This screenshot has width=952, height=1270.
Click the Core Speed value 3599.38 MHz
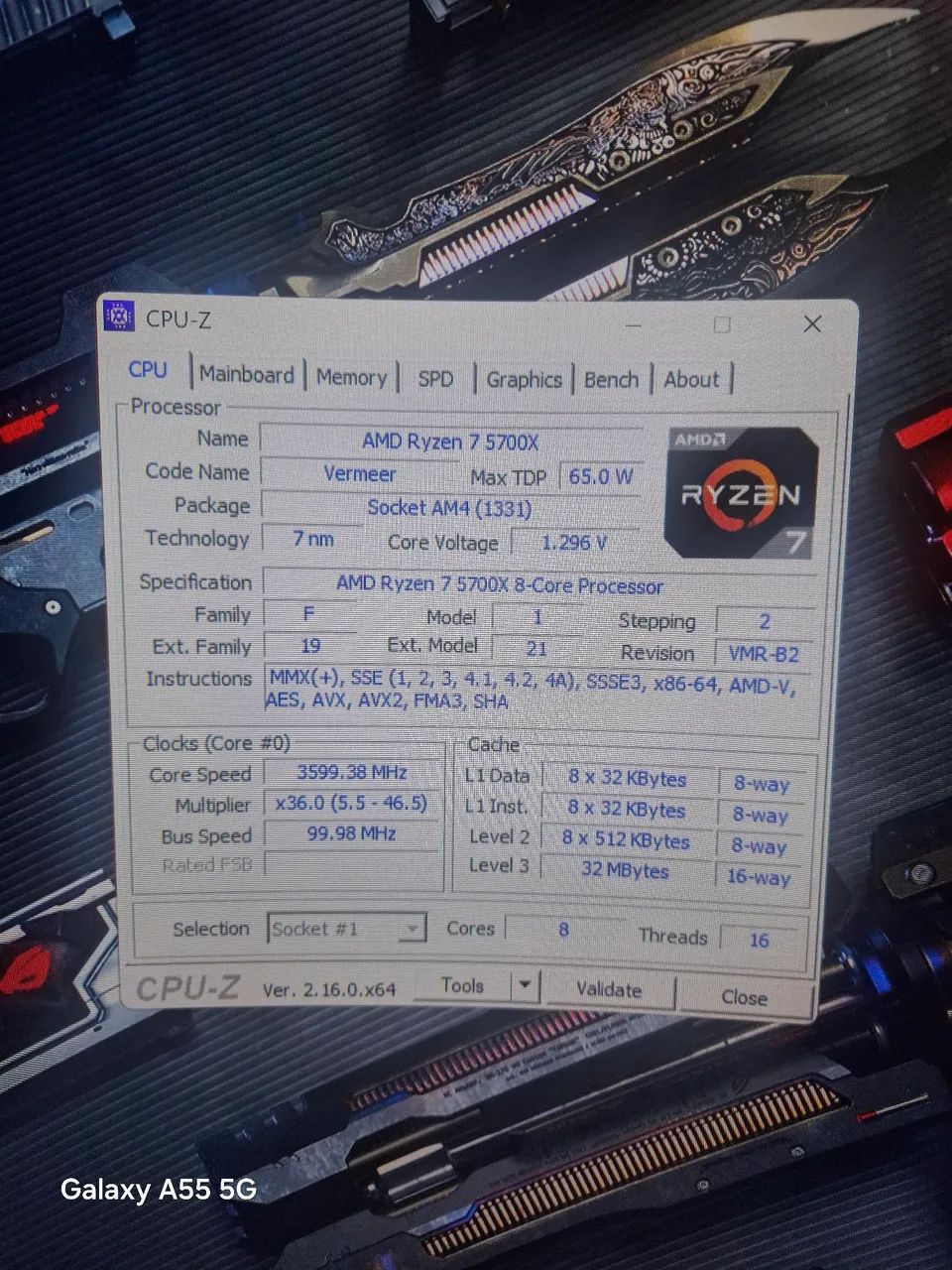pos(352,772)
